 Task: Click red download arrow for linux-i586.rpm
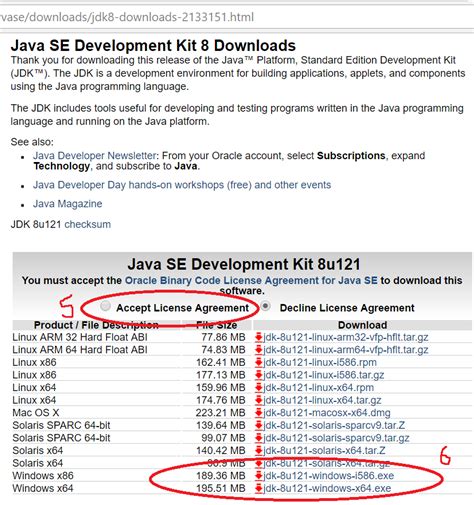click(259, 362)
